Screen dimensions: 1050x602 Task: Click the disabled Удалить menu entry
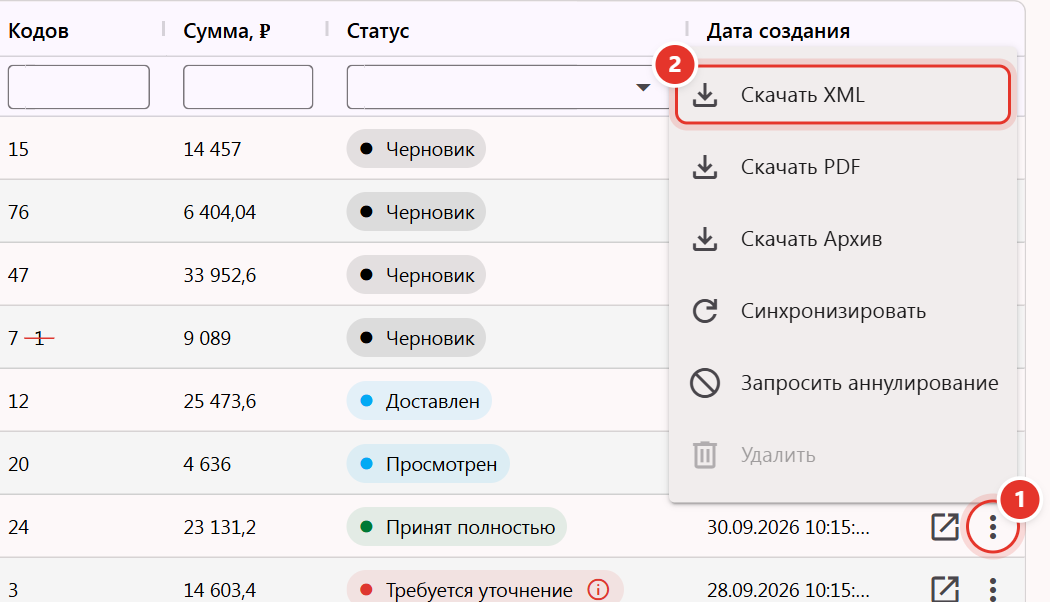842,455
